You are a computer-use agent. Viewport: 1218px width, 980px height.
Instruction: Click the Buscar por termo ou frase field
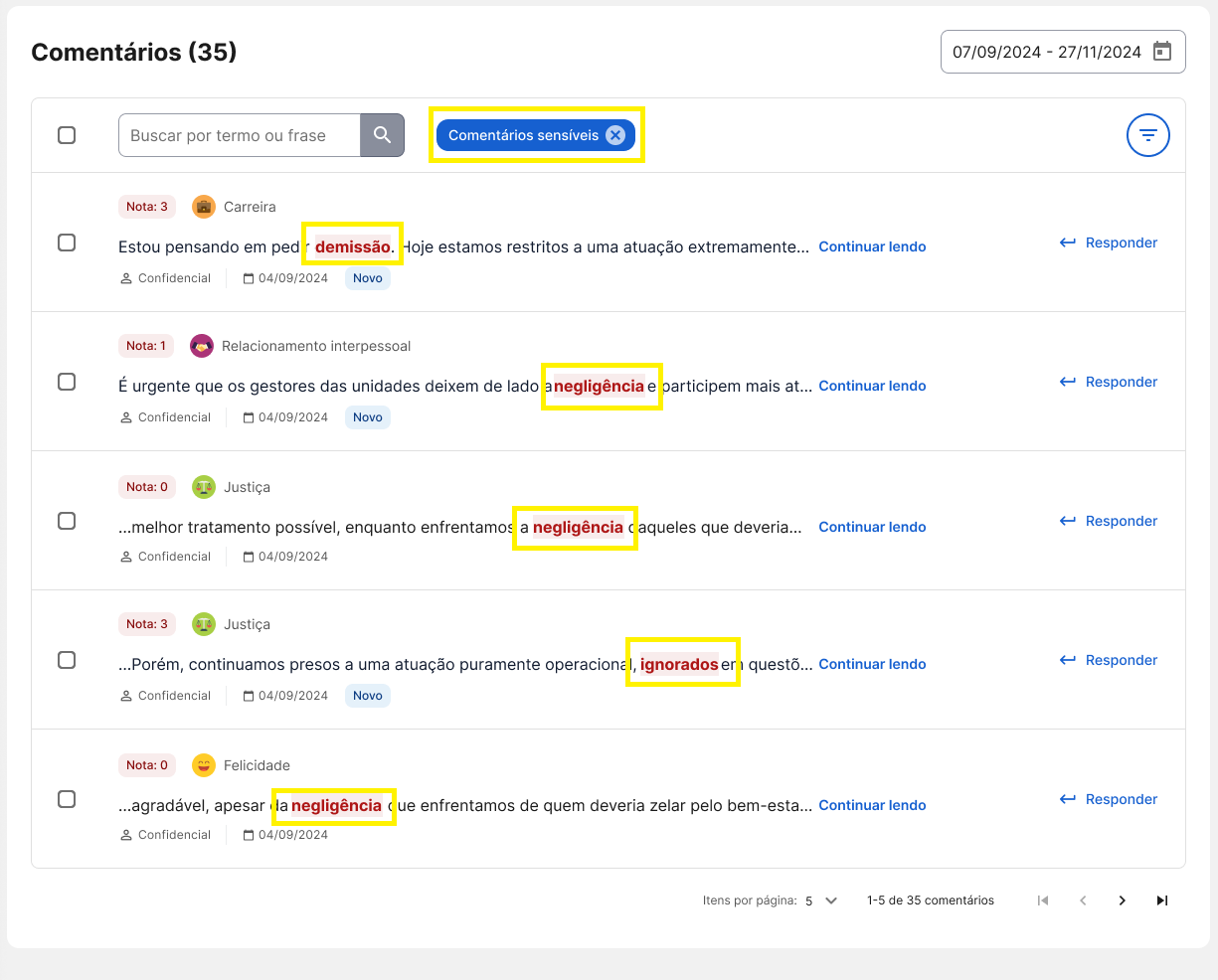239,134
